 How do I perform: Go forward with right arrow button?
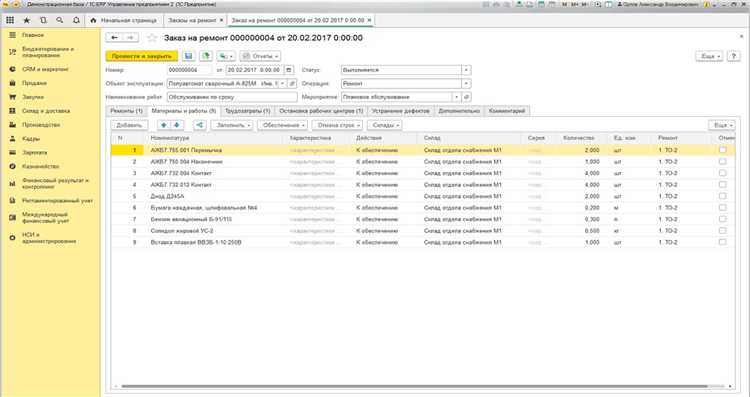point(131,38)
